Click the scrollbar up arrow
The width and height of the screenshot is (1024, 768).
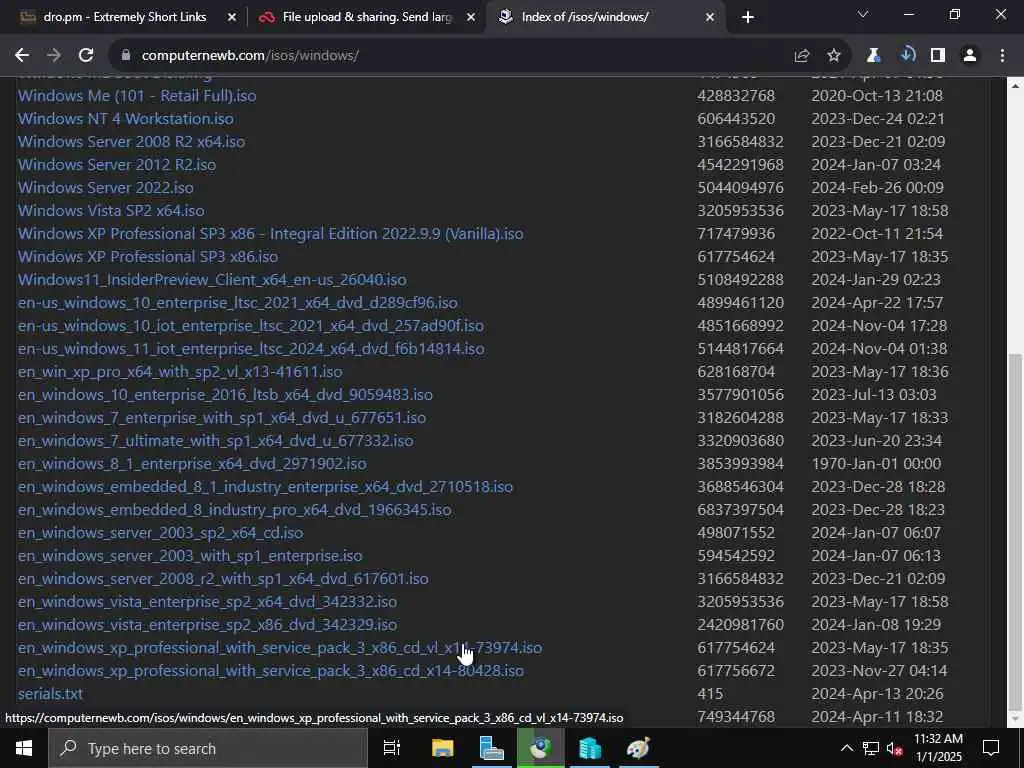tap(1016, 86)
